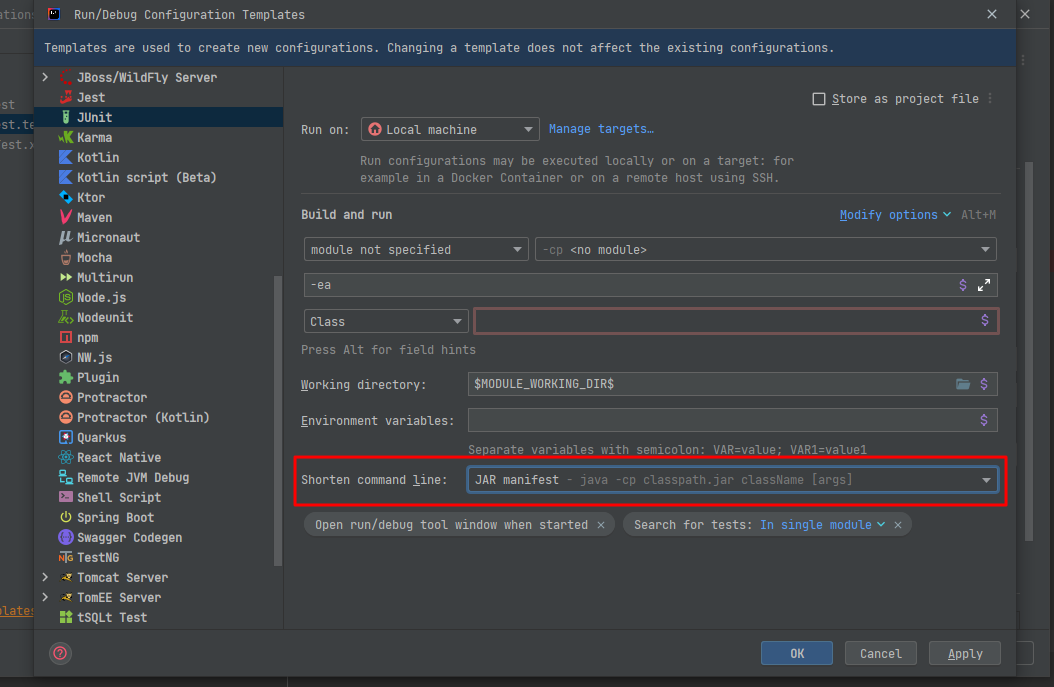Screen dimensions: 1054x687
Task: Click the Micronaut template icon
Action: (x=66, y=237)
